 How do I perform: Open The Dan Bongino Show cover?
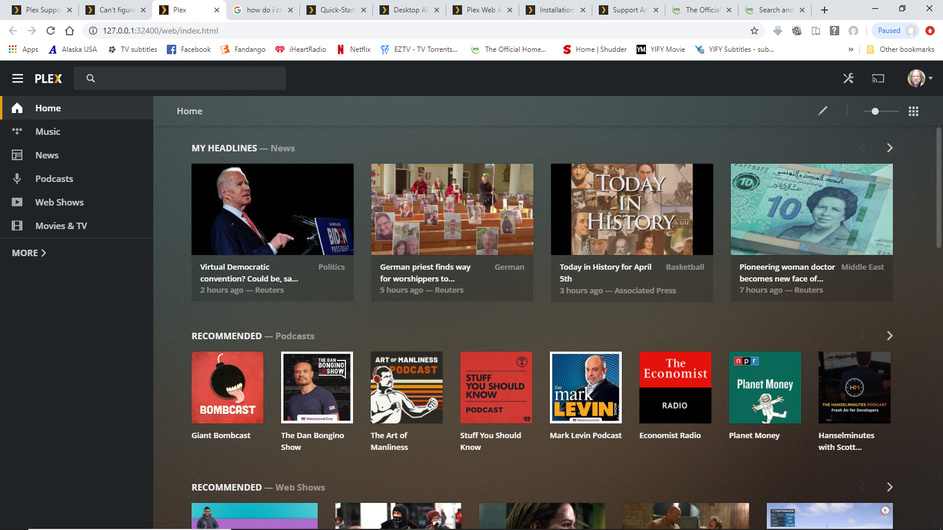[x=317, y=387]
